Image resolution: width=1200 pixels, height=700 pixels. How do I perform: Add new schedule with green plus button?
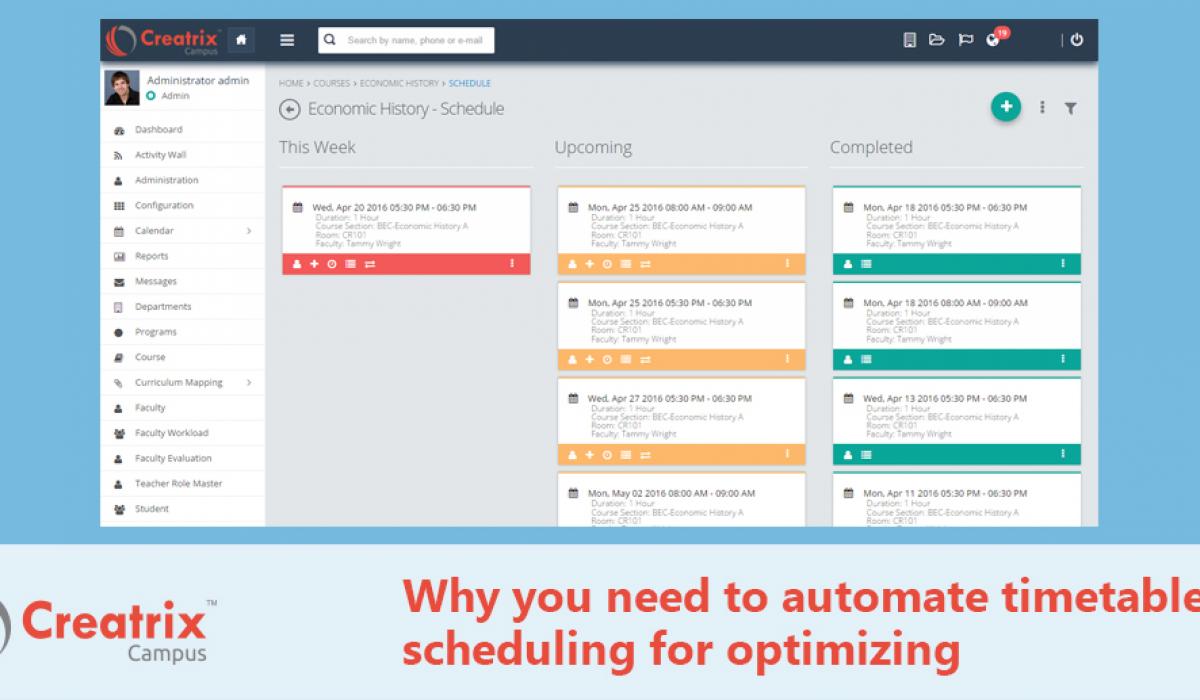(1006, 106)
